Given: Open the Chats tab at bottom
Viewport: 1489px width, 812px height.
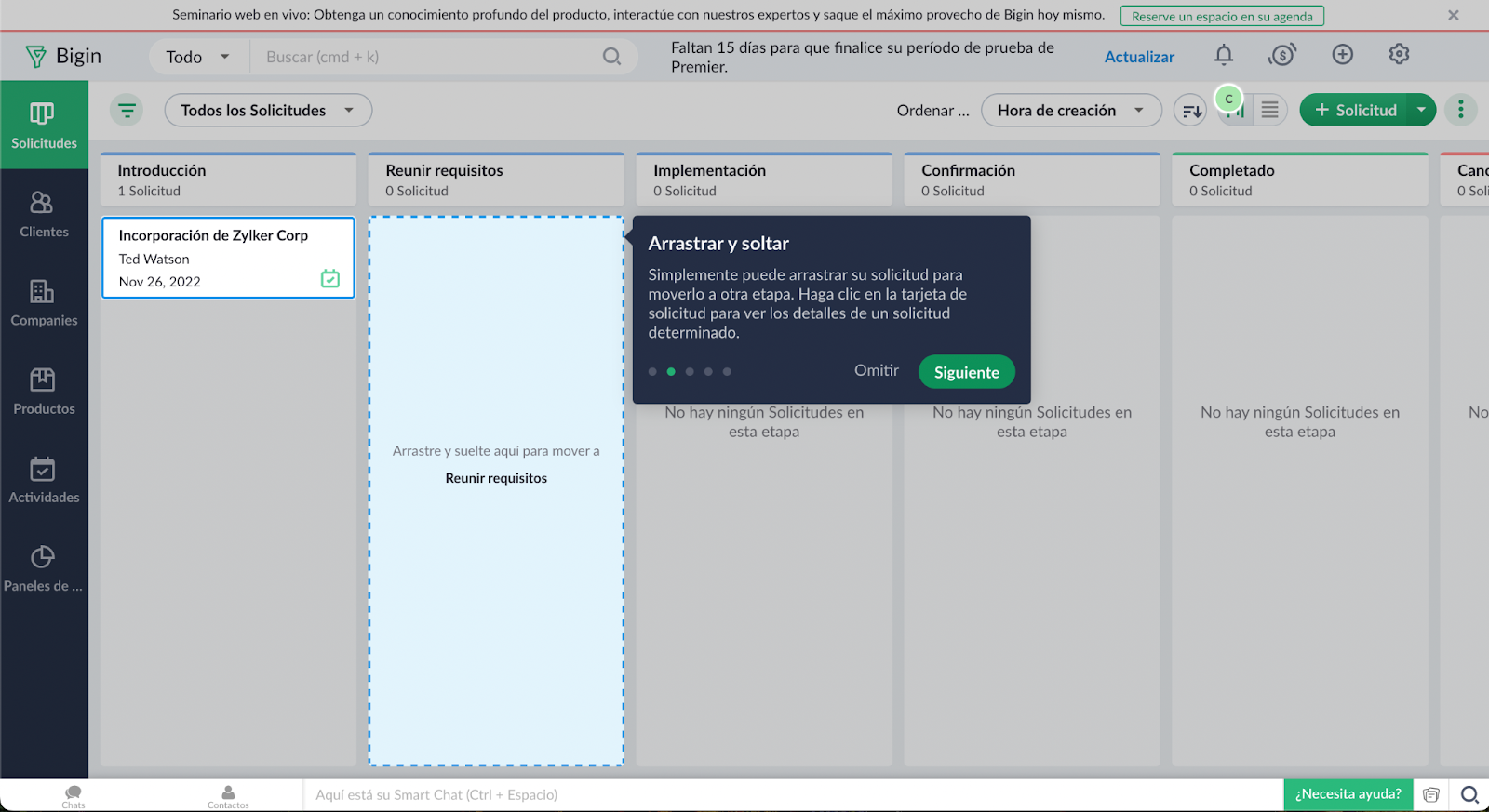Looking at the screenshot, I should [x=74, y=795].
